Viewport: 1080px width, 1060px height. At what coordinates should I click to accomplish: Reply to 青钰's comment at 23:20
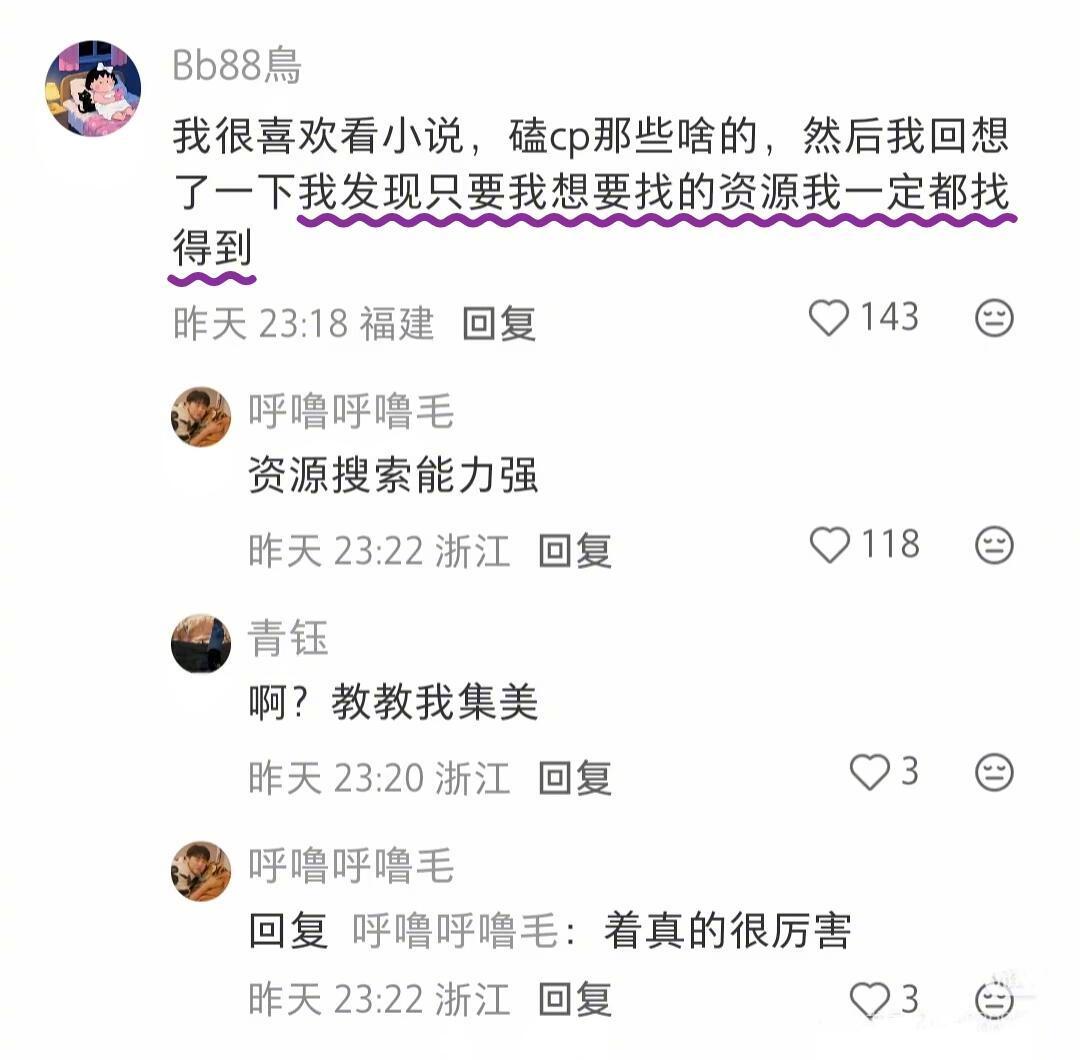tap(575, 778)
